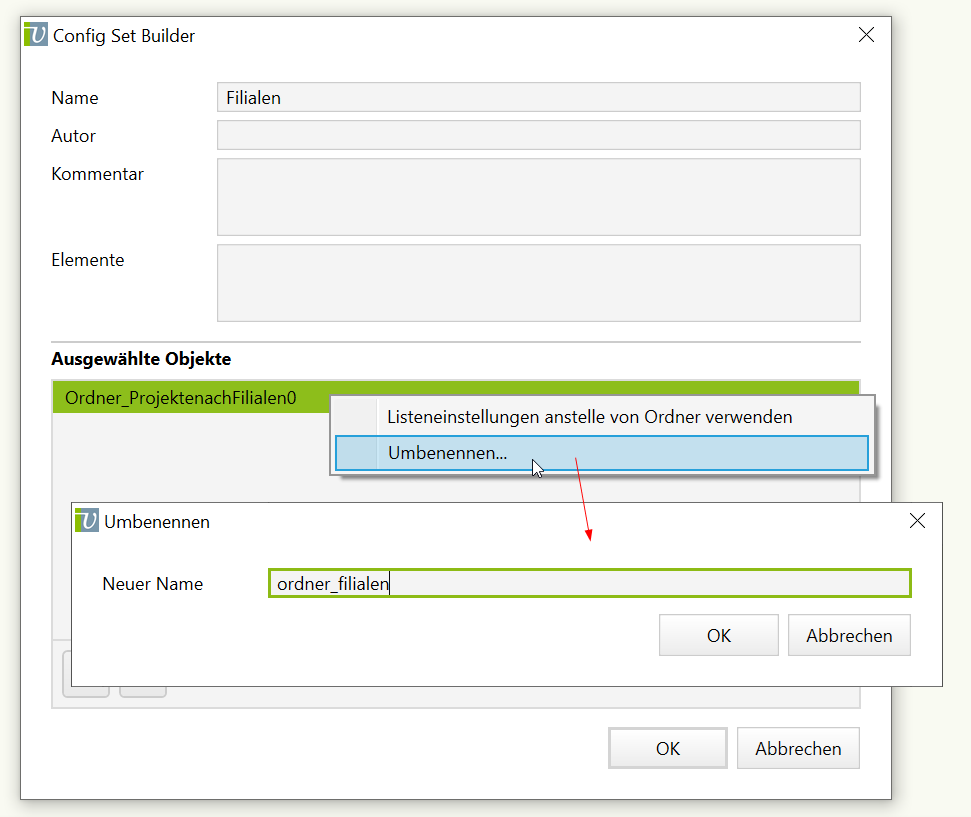The image size is (971, 817).
Task: Click the Config Set Builder title text
Action: (x=124, y=36)
